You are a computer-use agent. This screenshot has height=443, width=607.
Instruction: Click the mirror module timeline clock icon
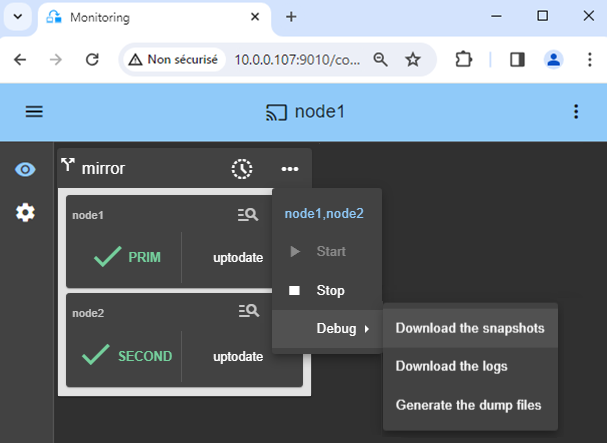[242, 168]
